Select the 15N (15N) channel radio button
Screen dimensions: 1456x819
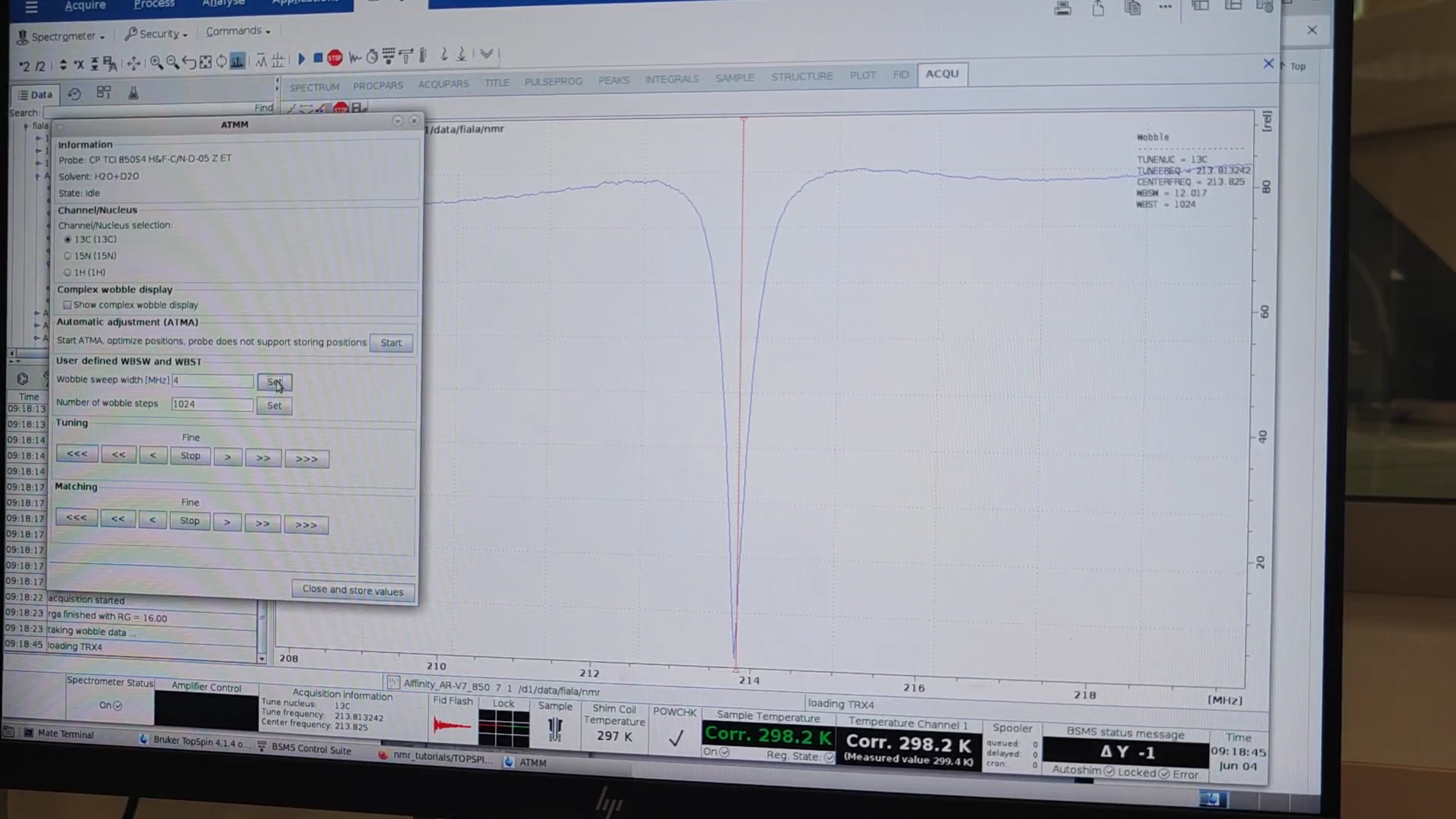click(68, 256)
